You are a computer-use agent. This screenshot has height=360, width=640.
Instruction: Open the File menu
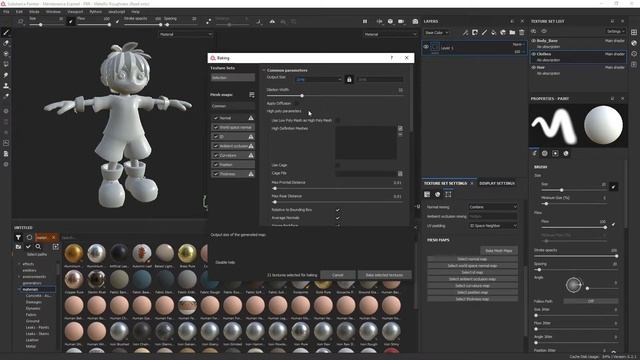tap(6, 12)
